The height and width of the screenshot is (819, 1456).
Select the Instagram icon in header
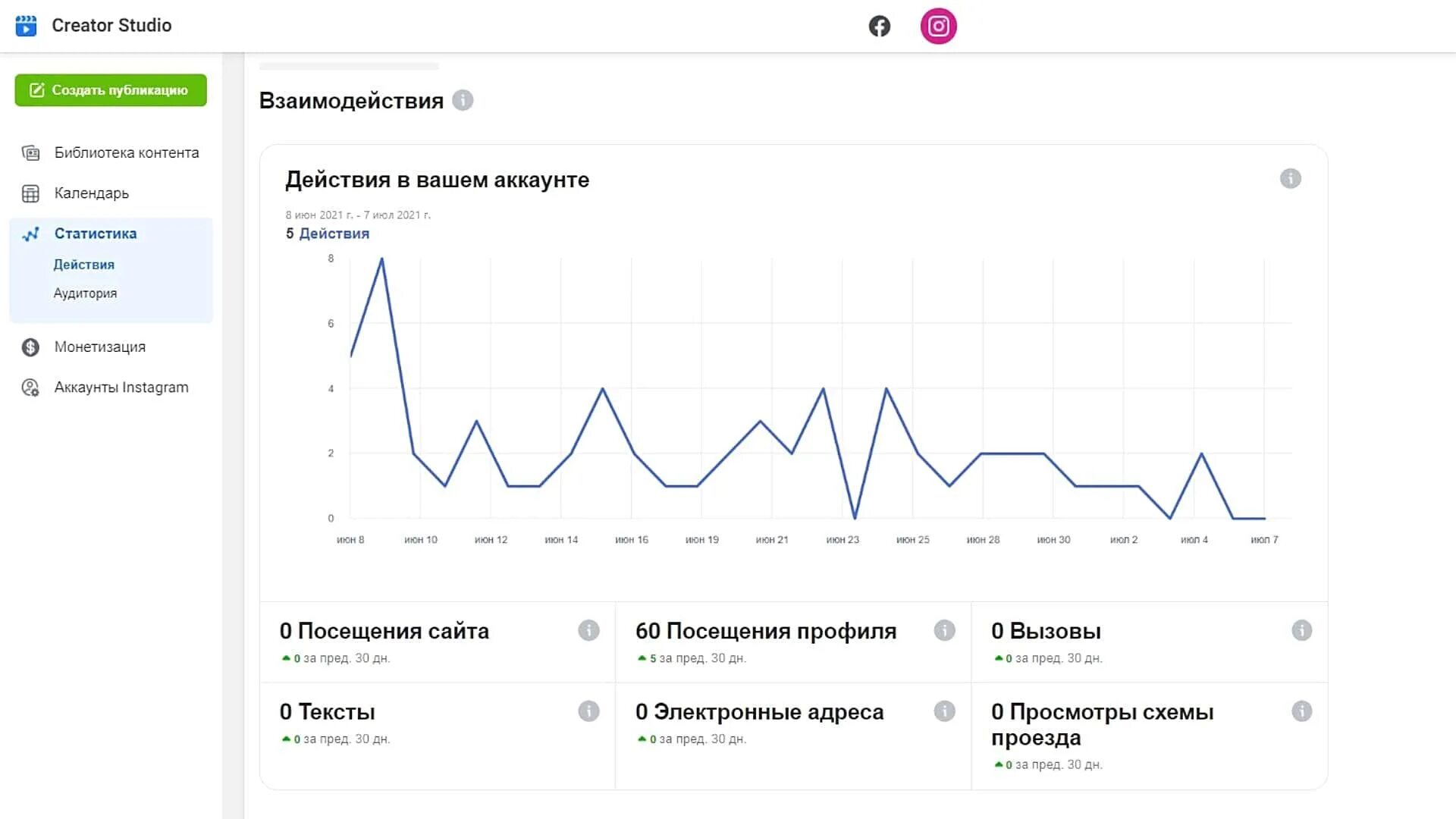pos(938,27)
